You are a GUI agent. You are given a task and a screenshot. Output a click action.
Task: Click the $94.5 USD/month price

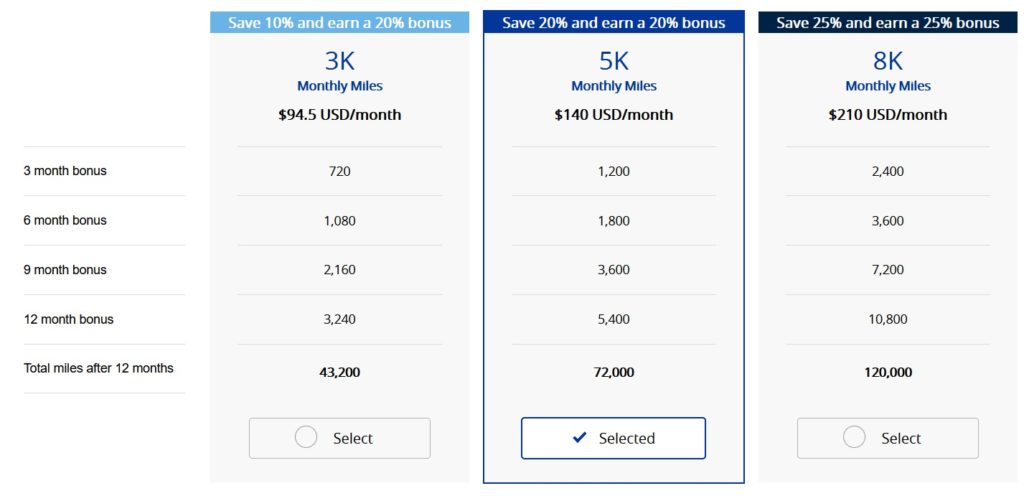pyautogui.click(x=340, y=115)
